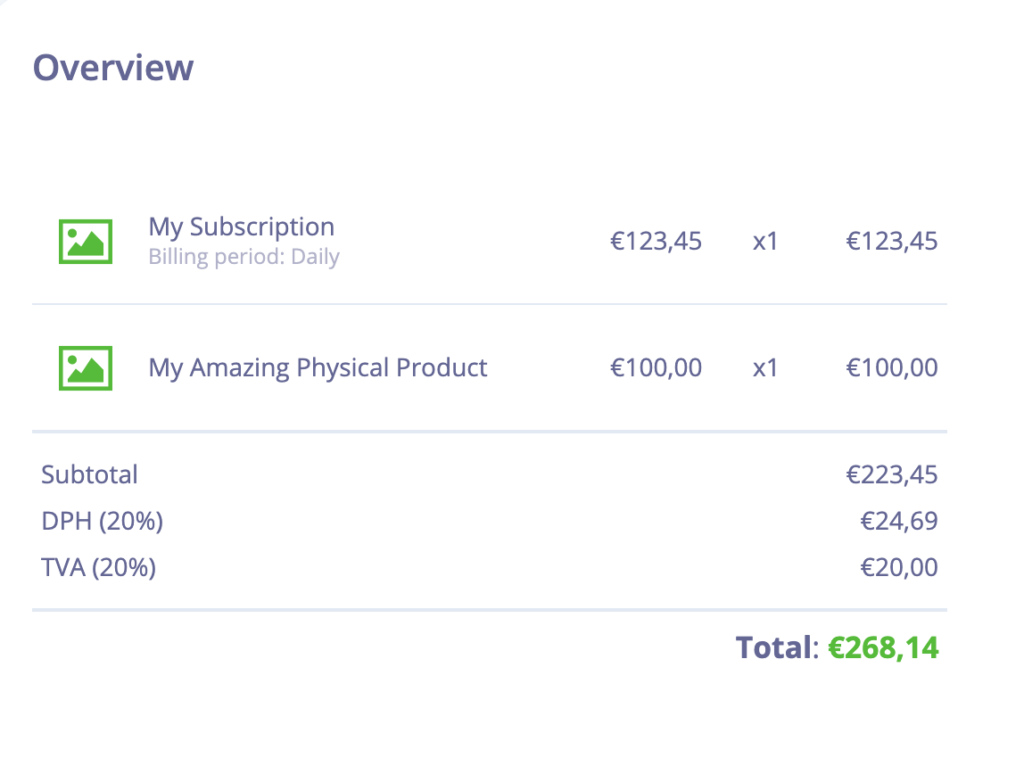Select the subtotal amount €223,45

click(892, 475)
